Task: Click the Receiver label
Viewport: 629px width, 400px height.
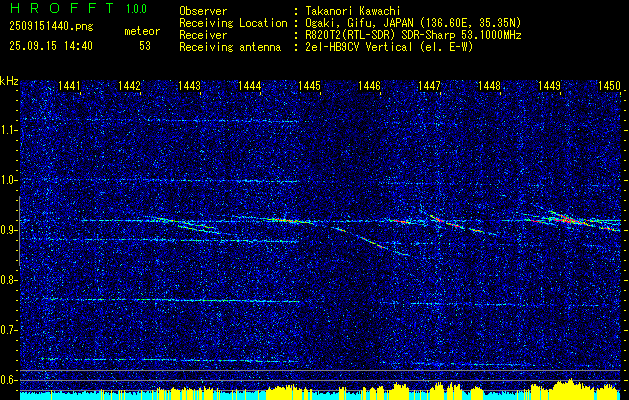Action: (203, 35)
